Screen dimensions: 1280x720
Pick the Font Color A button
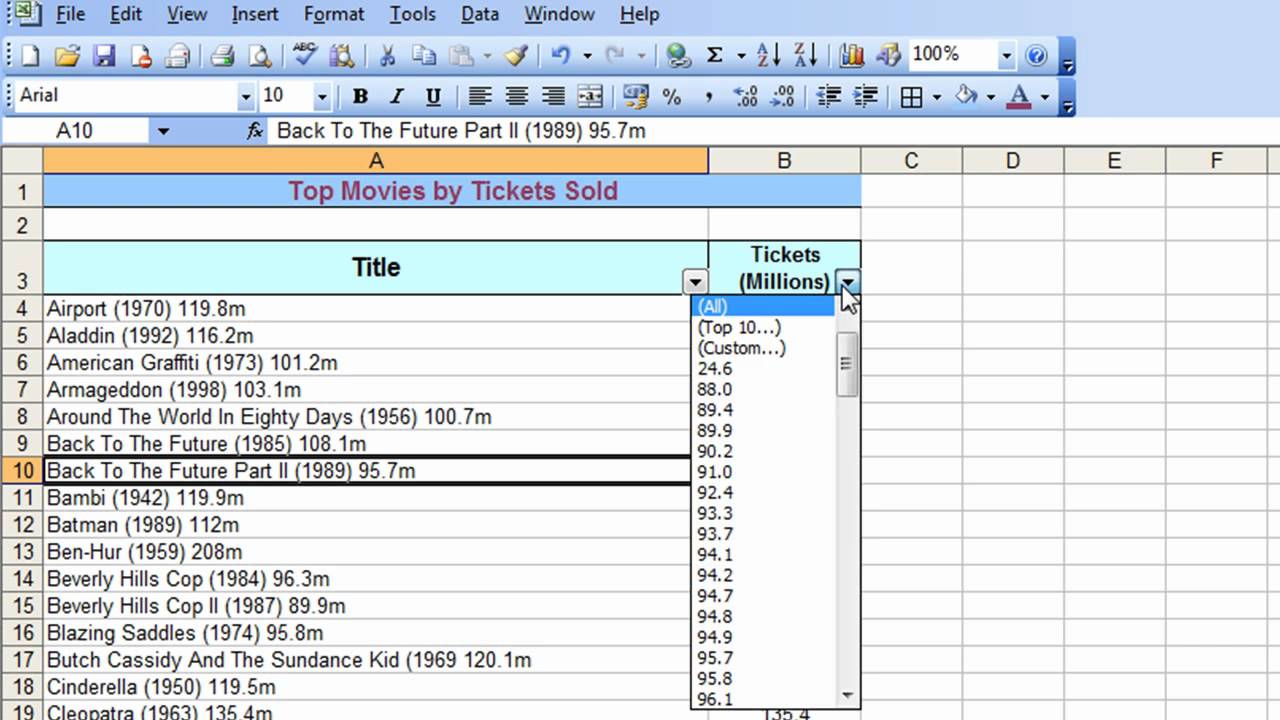tap(1019, 97)
